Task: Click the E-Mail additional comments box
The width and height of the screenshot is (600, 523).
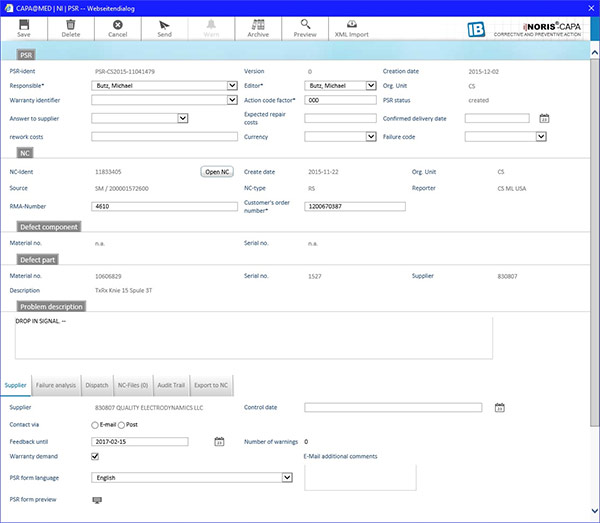Action: (x=360, y=477)
